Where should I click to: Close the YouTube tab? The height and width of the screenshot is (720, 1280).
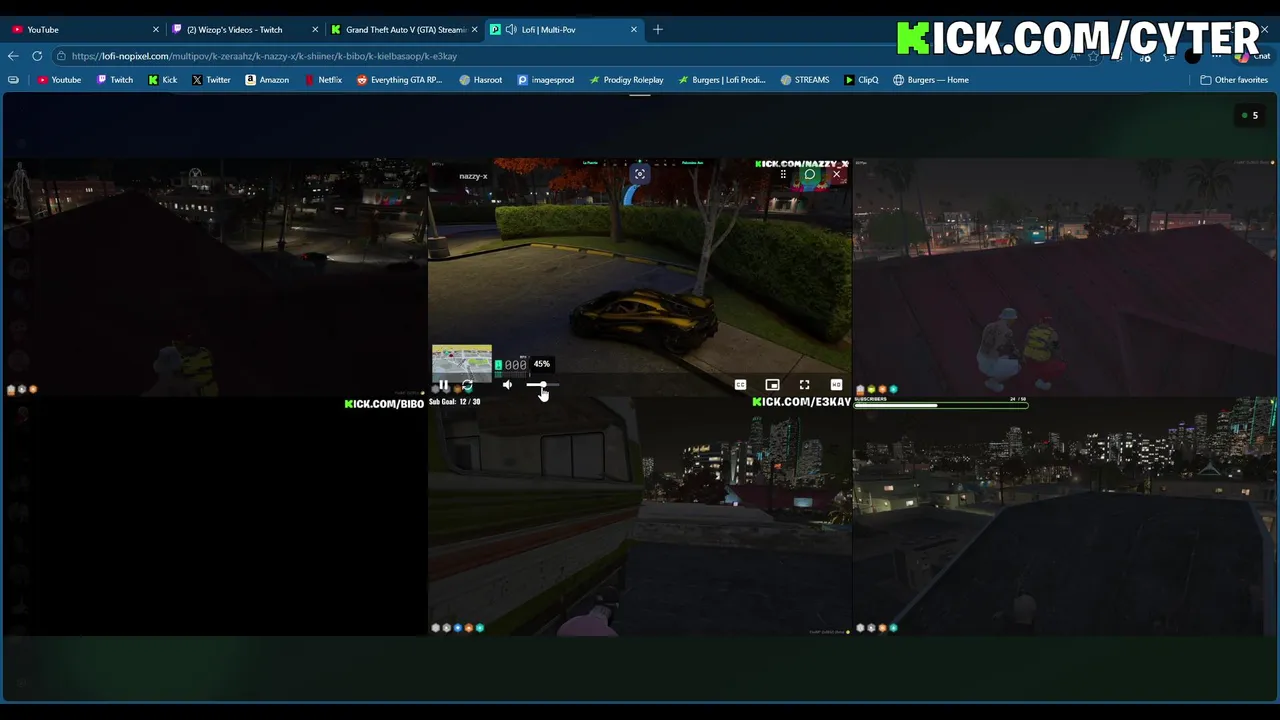pos(155,30)
